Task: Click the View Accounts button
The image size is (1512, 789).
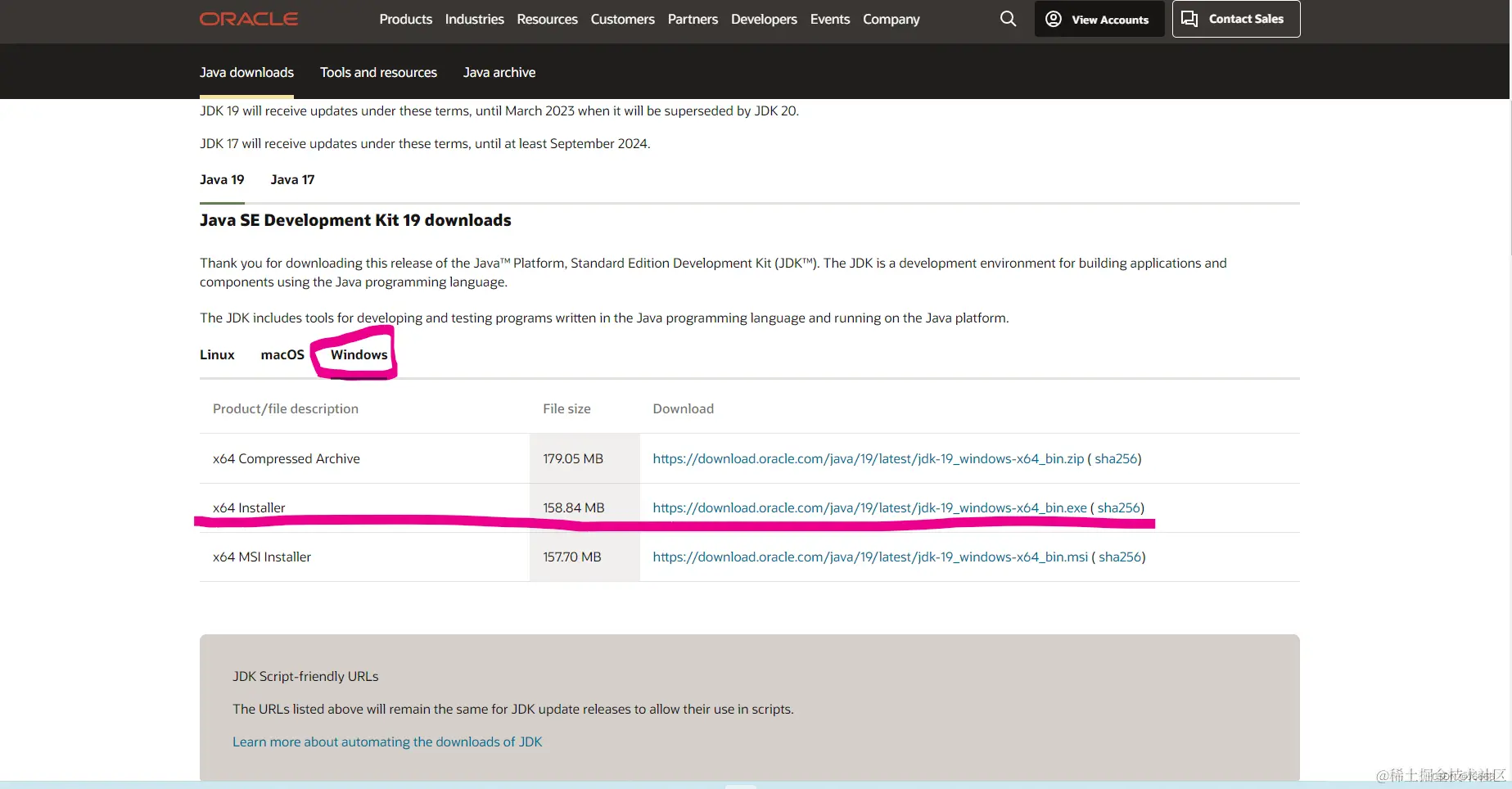Action: 1099,19
